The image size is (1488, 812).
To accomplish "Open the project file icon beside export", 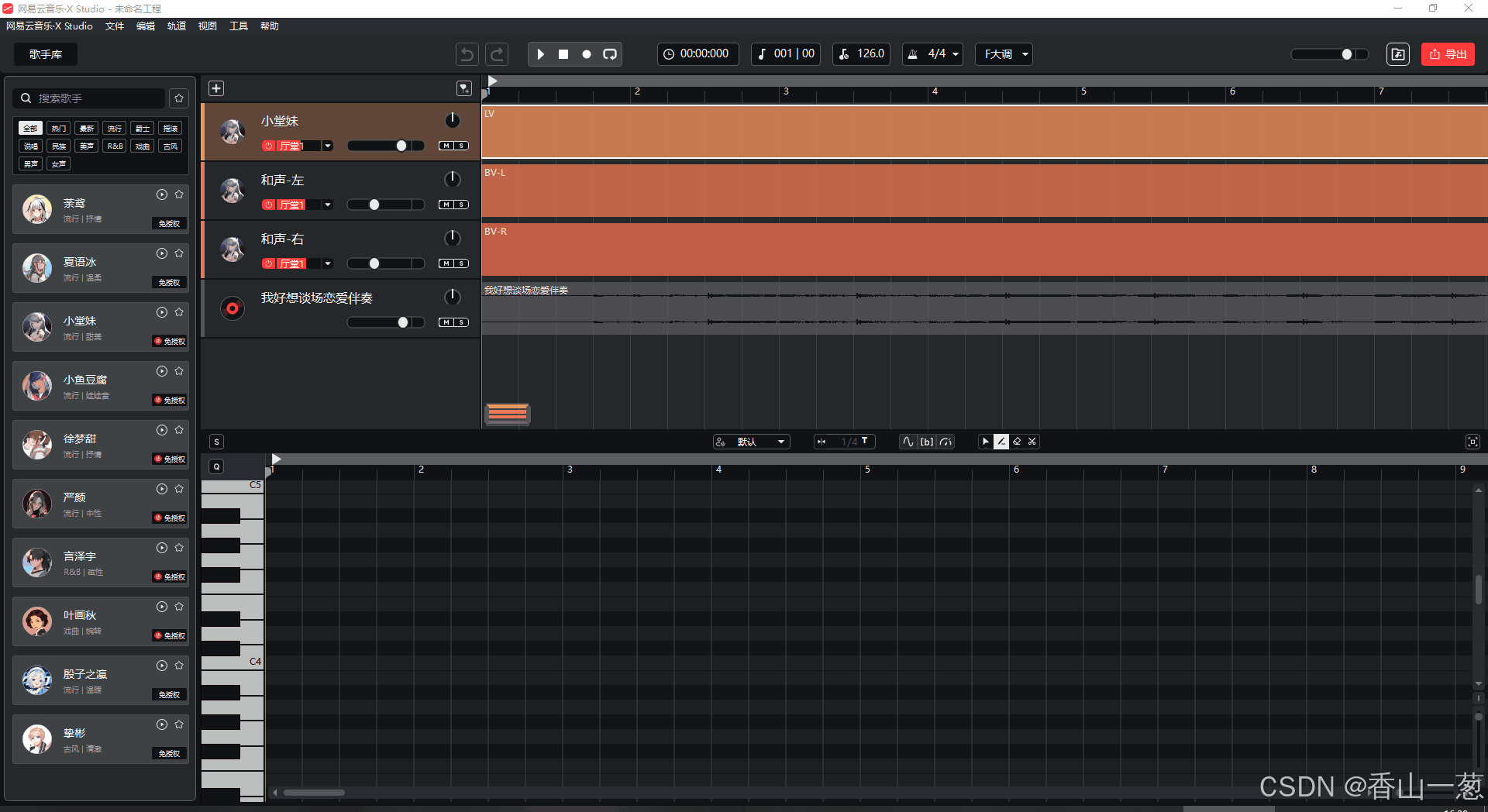I will click(1398, 54).
